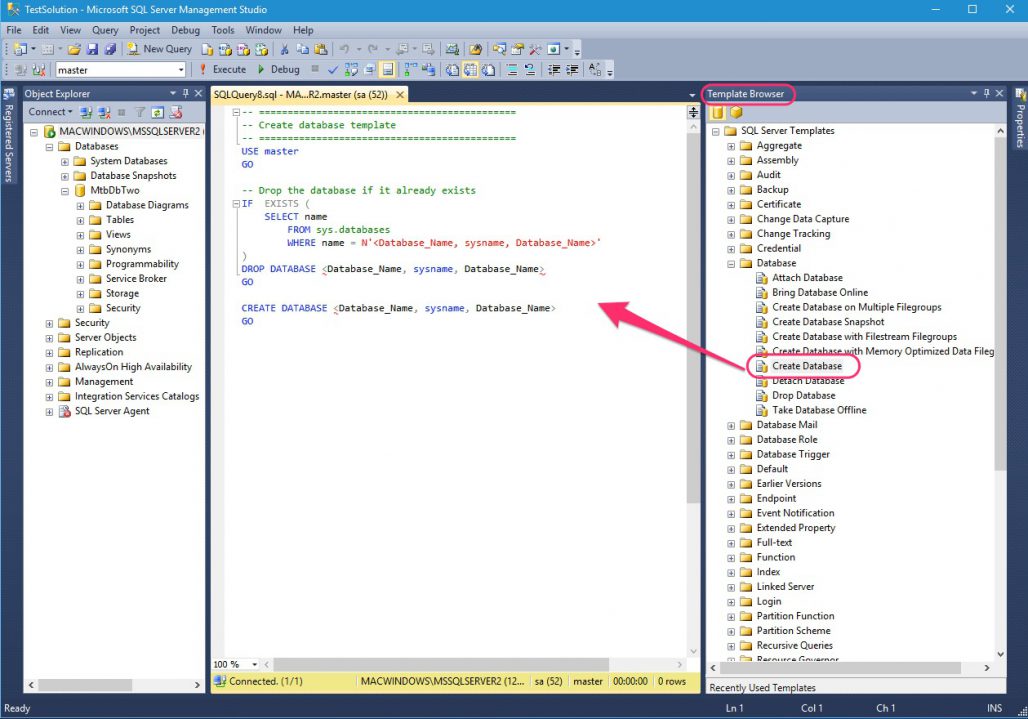Click the Open File folder icon
This screenshot has width=1028, height=719.
coord(74,49)
